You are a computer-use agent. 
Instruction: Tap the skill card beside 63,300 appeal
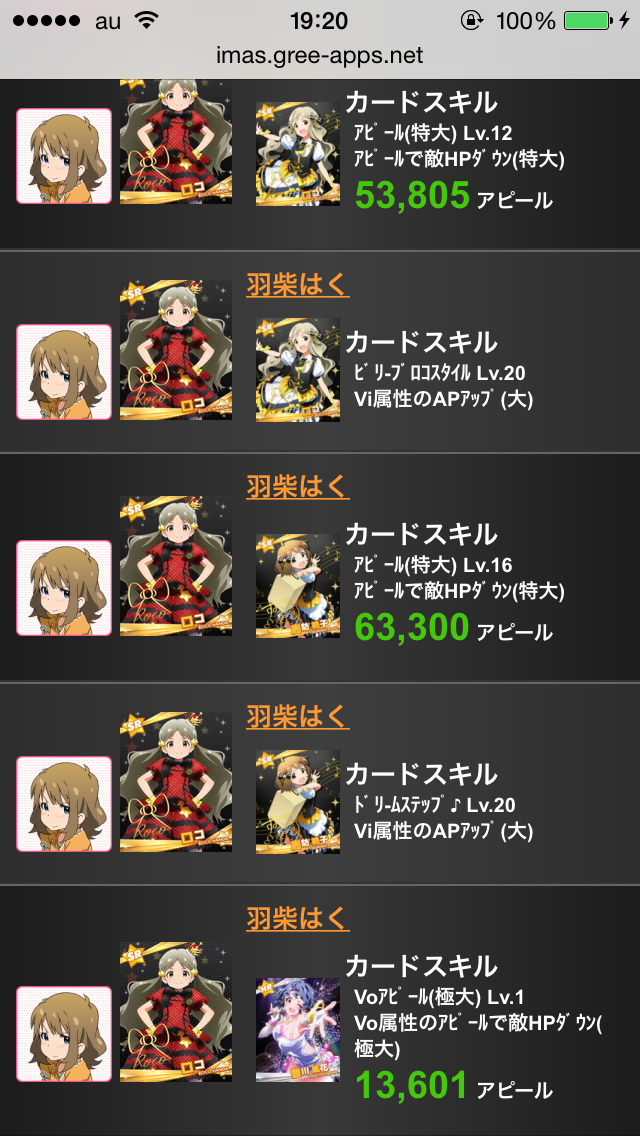[298, 585]
